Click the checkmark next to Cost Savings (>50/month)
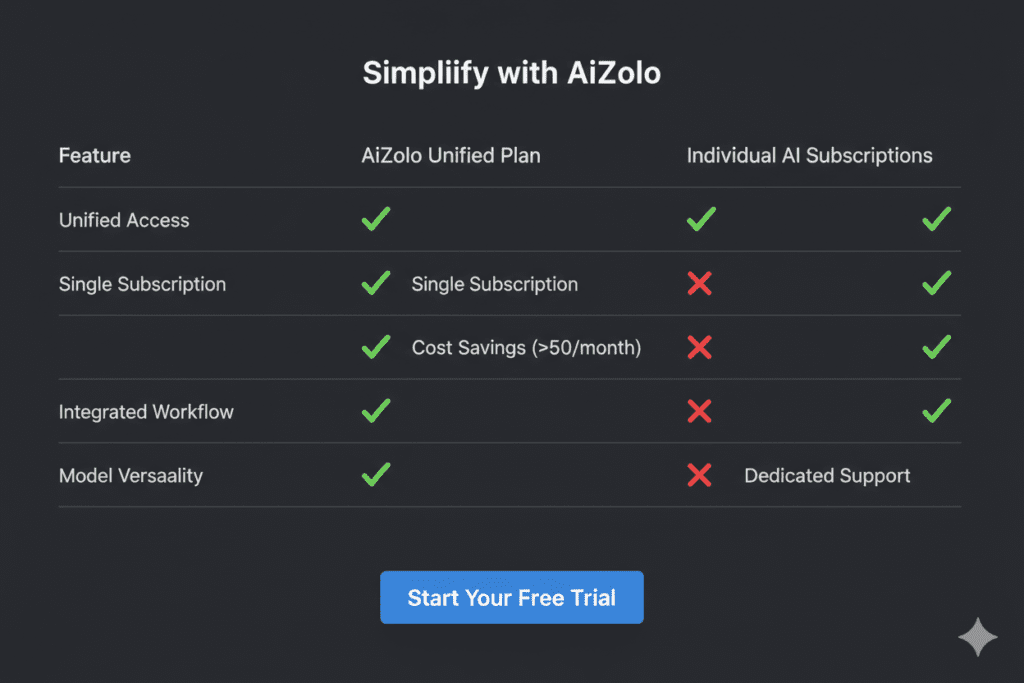This screenshot has width=1024, height=683. point(376,347)
